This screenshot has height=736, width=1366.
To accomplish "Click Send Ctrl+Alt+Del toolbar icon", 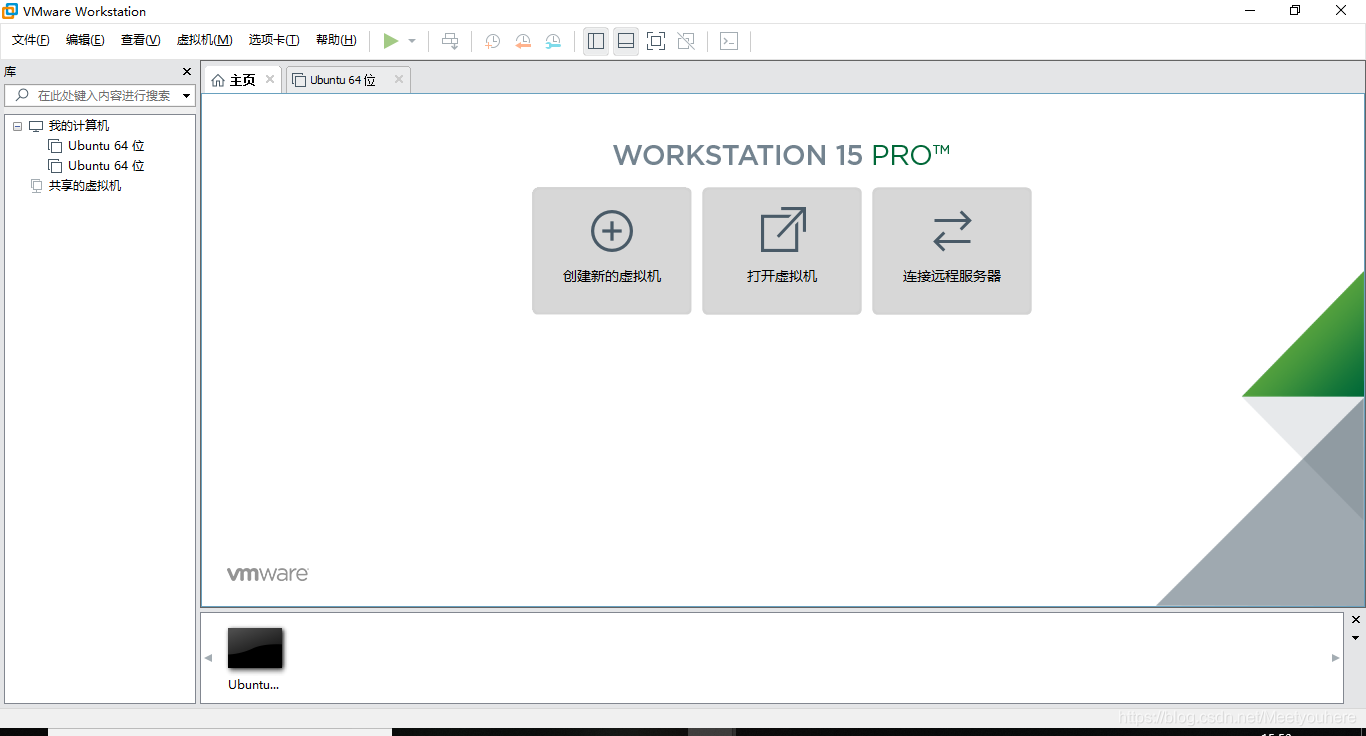I will click(x=450, y=41).
